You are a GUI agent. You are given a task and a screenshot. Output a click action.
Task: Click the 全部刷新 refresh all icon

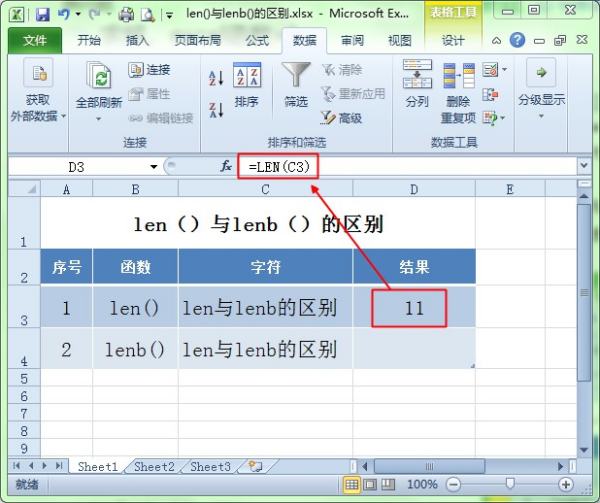(99, 76)
